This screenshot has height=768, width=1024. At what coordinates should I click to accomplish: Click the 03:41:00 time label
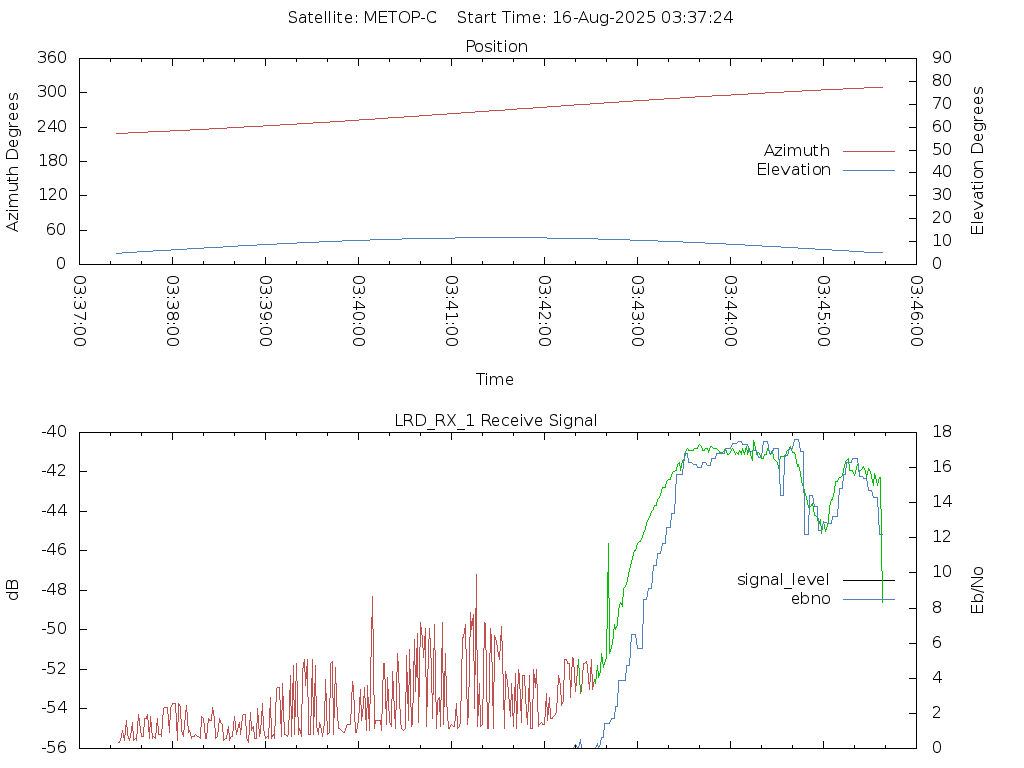pyautogui.click(x=451, y=311)
